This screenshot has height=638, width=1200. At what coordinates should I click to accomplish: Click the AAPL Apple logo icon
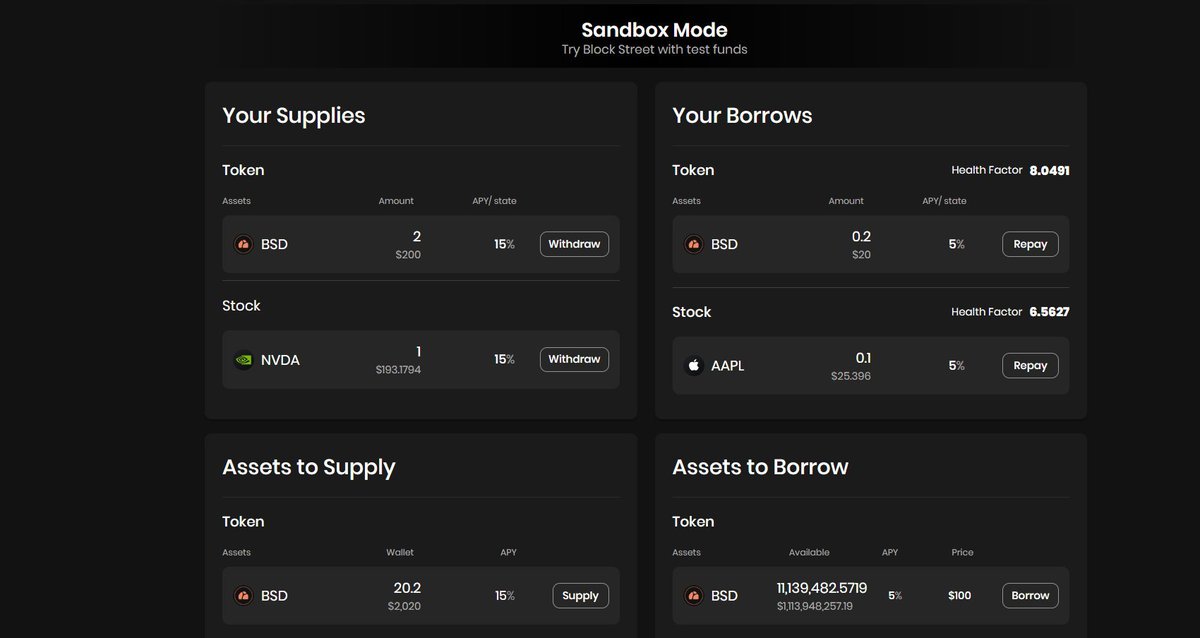[693, 366]
